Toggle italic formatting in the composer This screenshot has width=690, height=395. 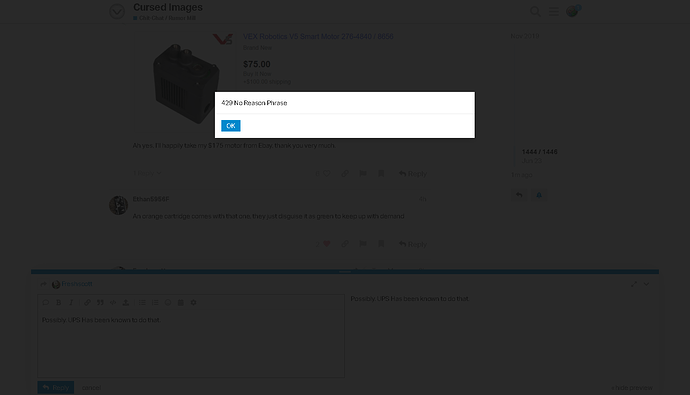(x=71, y=303)
